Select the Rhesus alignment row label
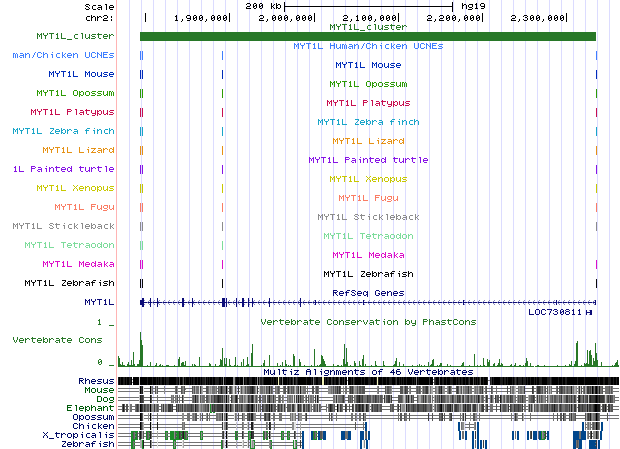The image size is (620, 449). (x=97, y=381)
